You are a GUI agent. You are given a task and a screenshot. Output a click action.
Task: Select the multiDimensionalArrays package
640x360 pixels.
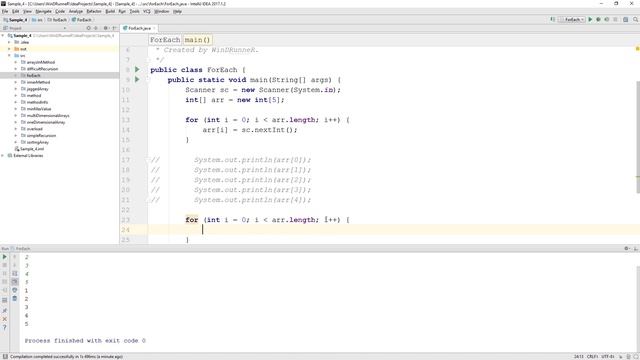[x=48, y=116]
